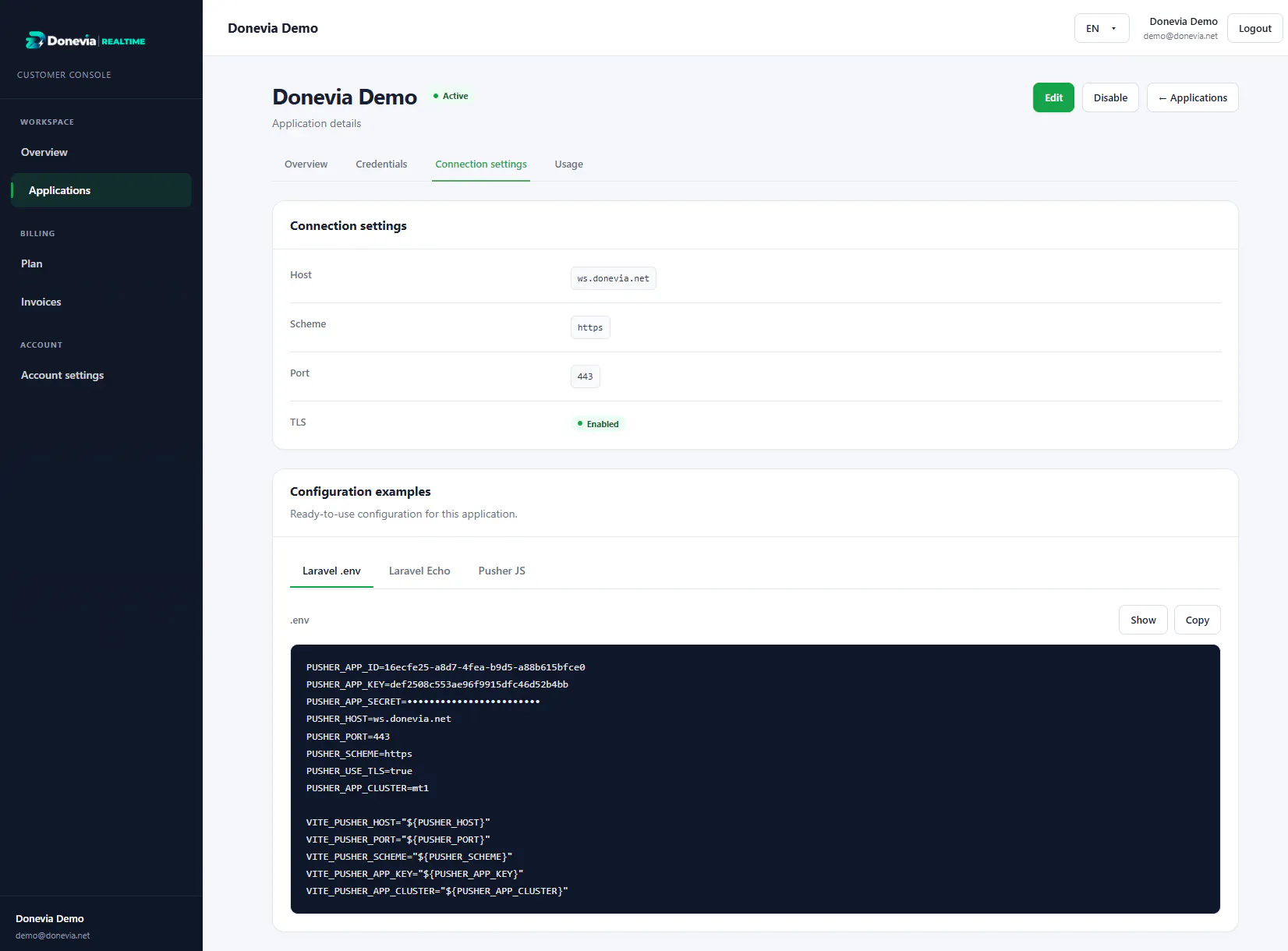Viewport: 1288px width, 951px height.
Task: Open the EN language dropdown
Action: pyautogui.click(x=1102, y=28)
